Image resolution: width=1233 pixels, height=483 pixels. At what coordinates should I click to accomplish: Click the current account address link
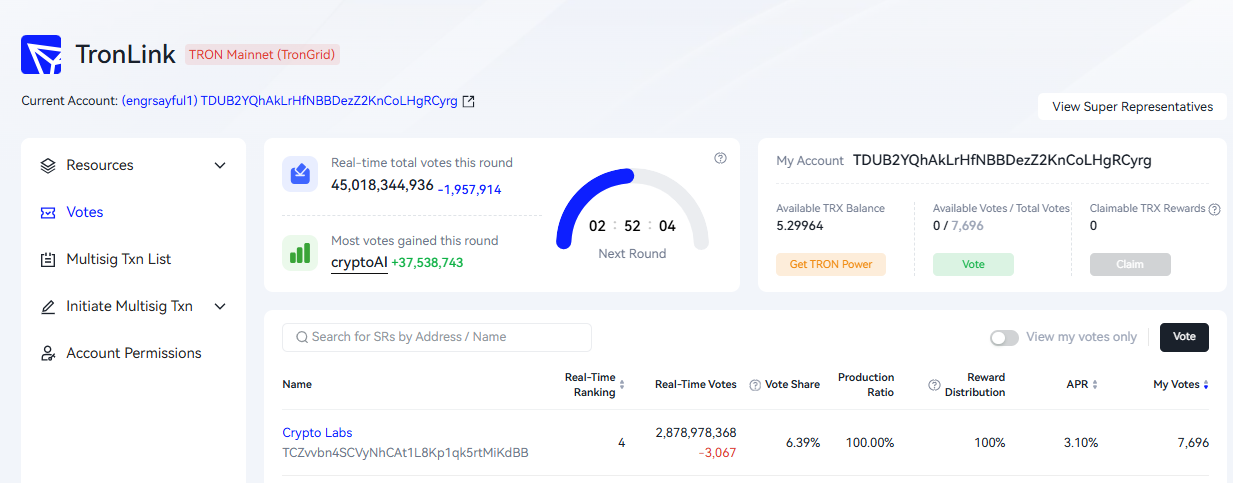click(x=289, y=101)
